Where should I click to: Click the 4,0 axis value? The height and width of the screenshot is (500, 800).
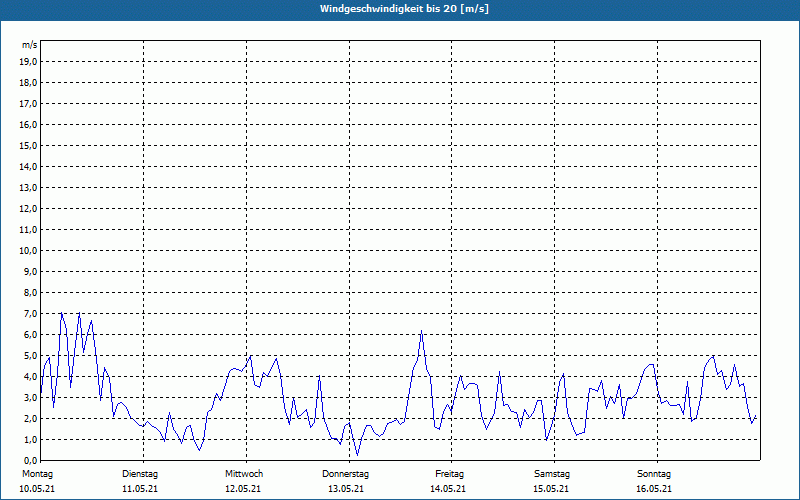click(30, 376)
